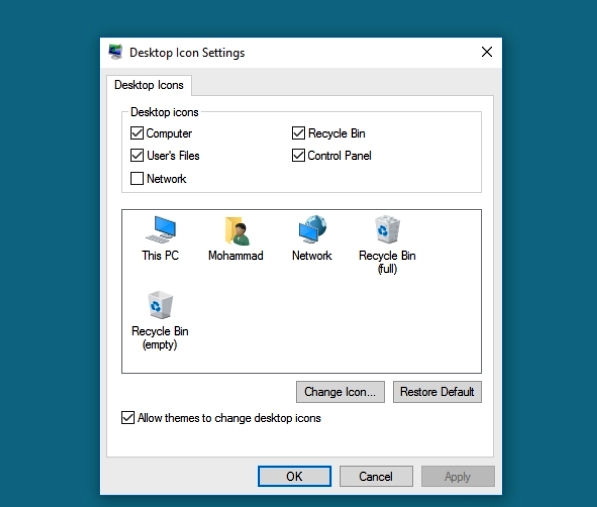
Task: Enable the Network checkbox
Action: [137, 178]
